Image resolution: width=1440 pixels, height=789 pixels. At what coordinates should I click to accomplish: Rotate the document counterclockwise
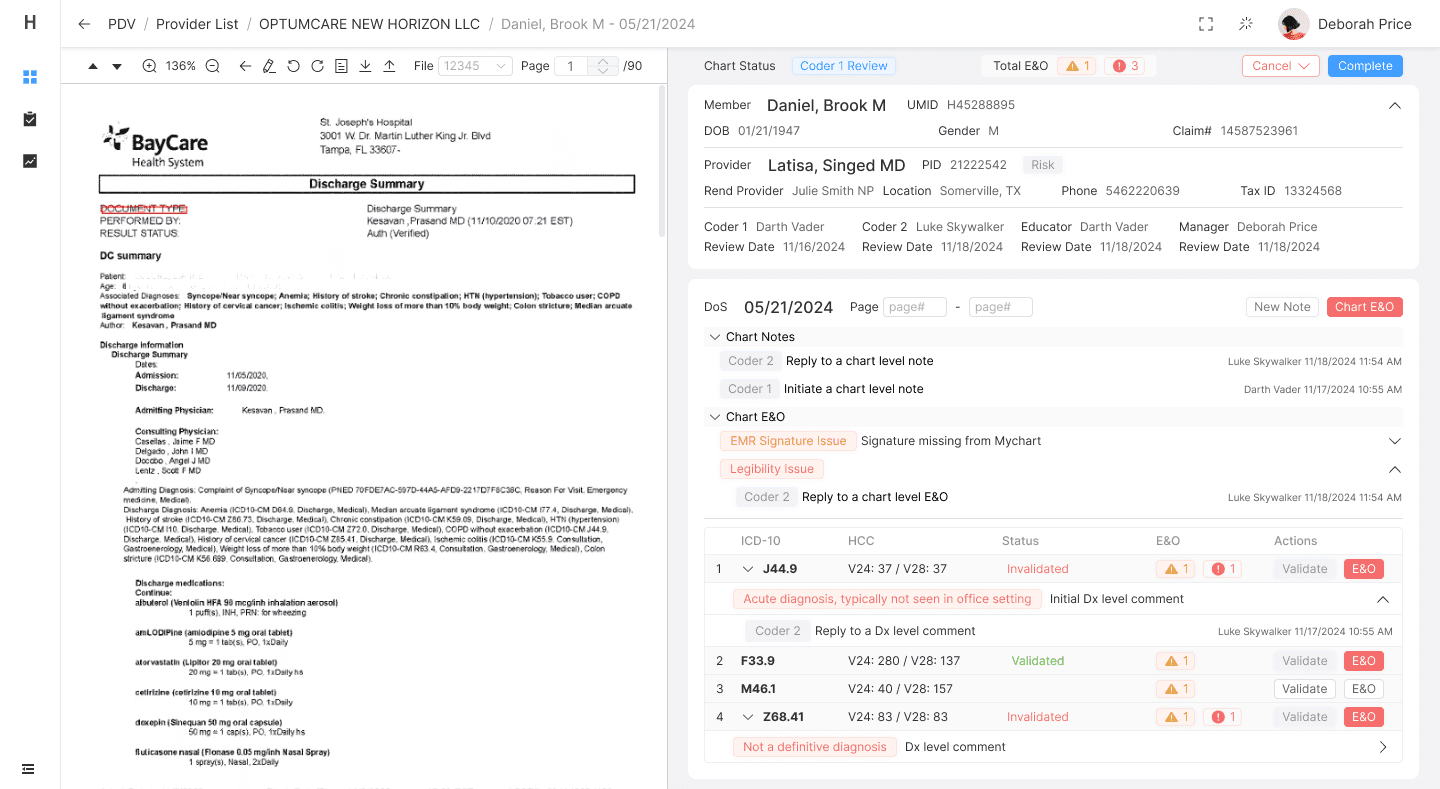293,66
